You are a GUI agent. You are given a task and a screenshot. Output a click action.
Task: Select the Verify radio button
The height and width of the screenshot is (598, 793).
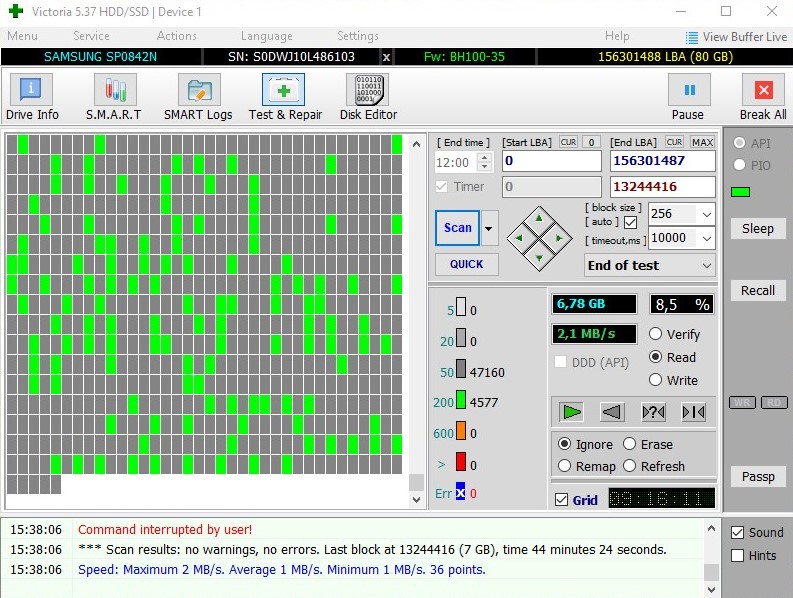[656, 334]
